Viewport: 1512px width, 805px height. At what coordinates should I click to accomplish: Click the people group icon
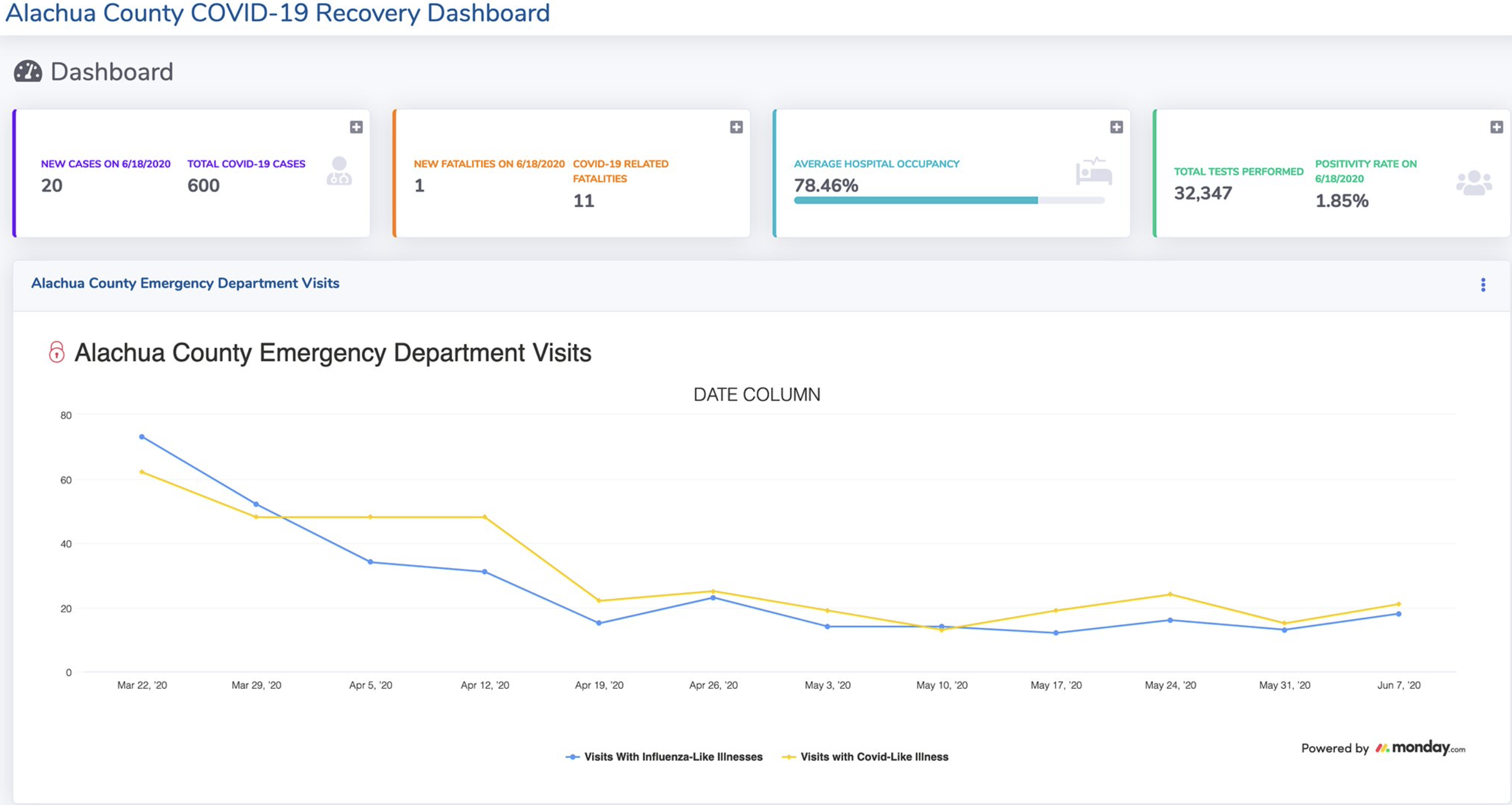[x=1474, y=183]
